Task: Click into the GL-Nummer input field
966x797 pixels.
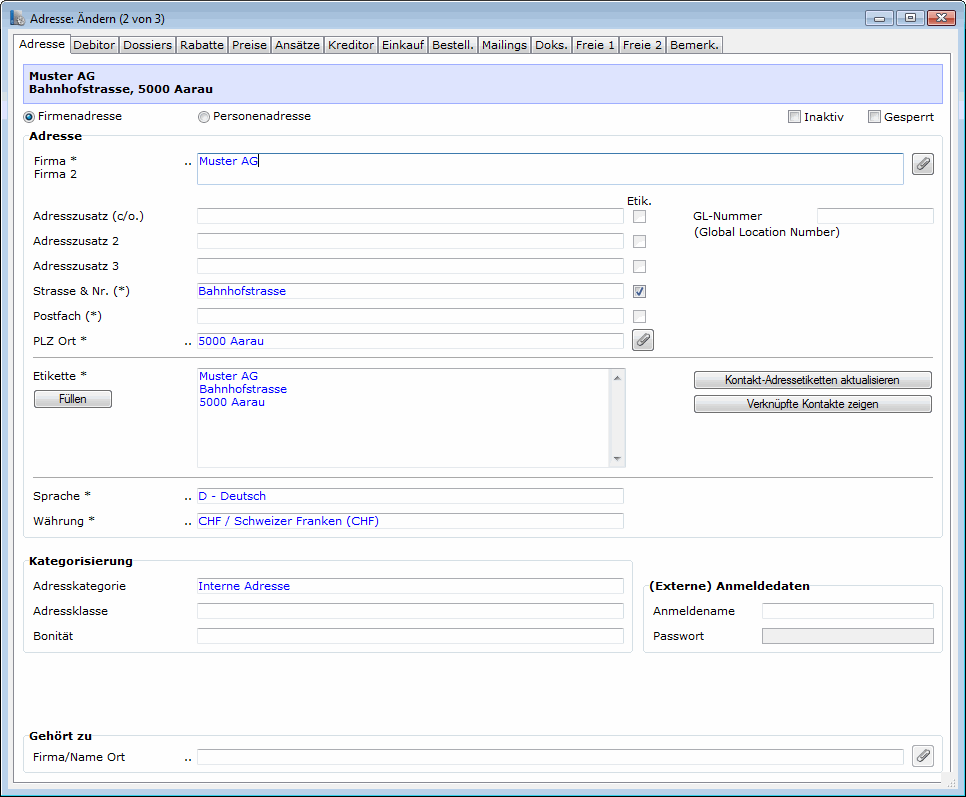Action: click(x=875, y=216)
